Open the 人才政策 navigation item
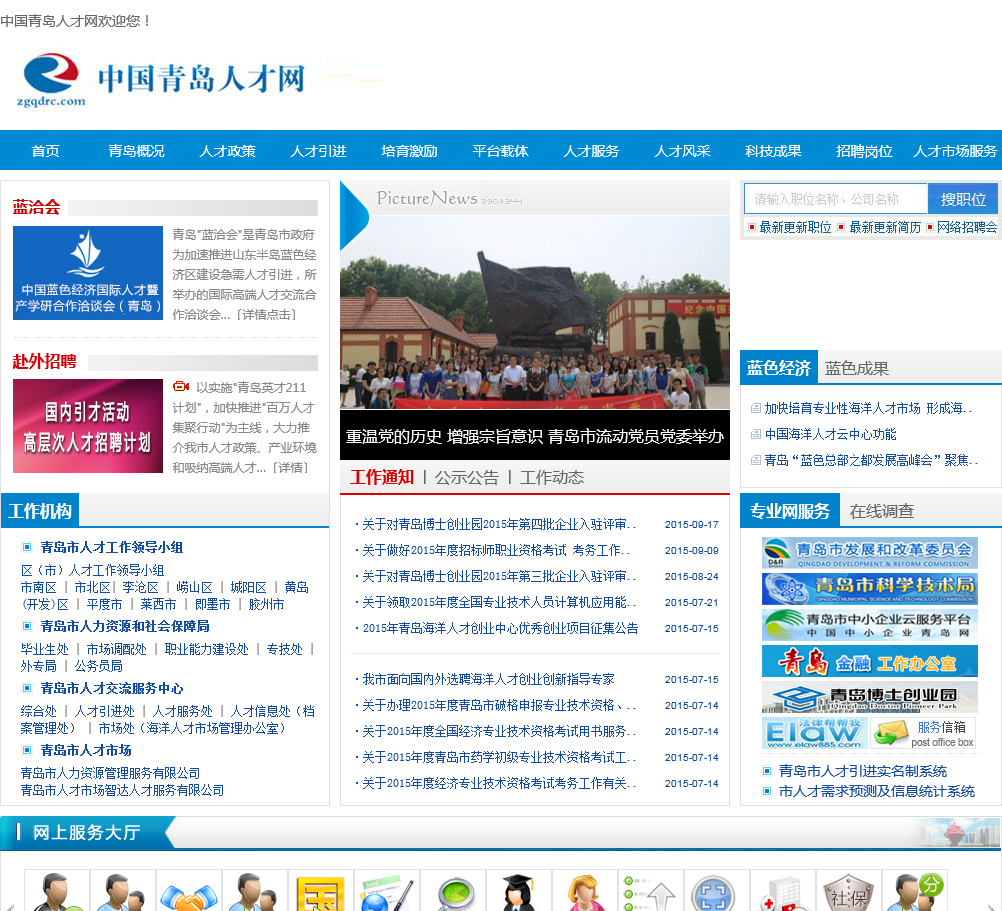The image size is (1002, 911). 227,151
